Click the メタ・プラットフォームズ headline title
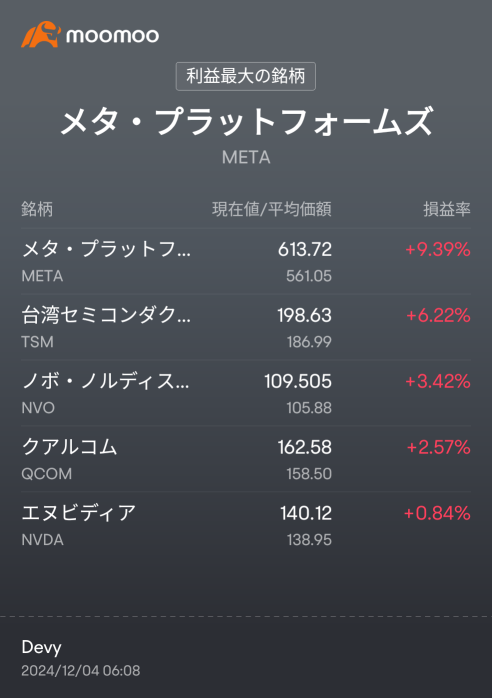 246,121
